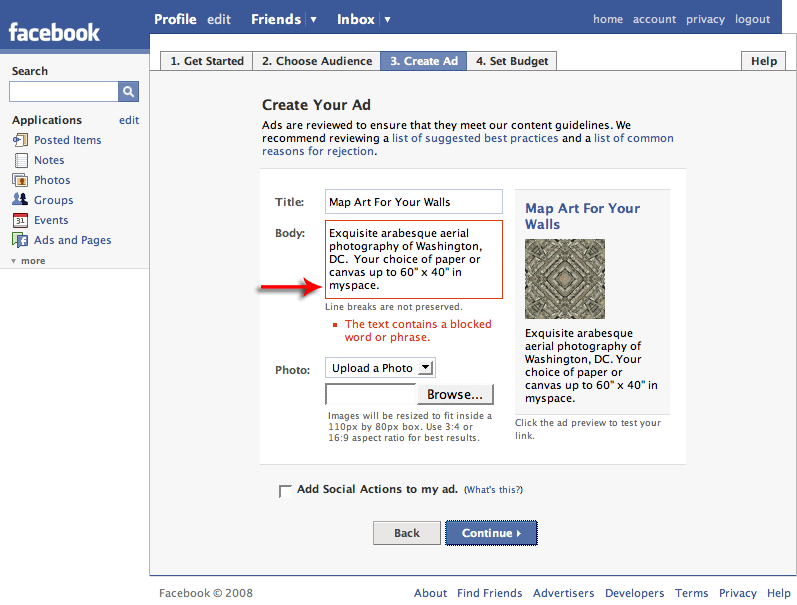Image resolution: width=797 pixels, height=605 pixels.
Task: Click the logout link
Action: pyautogui.click(x=752, y=19)
